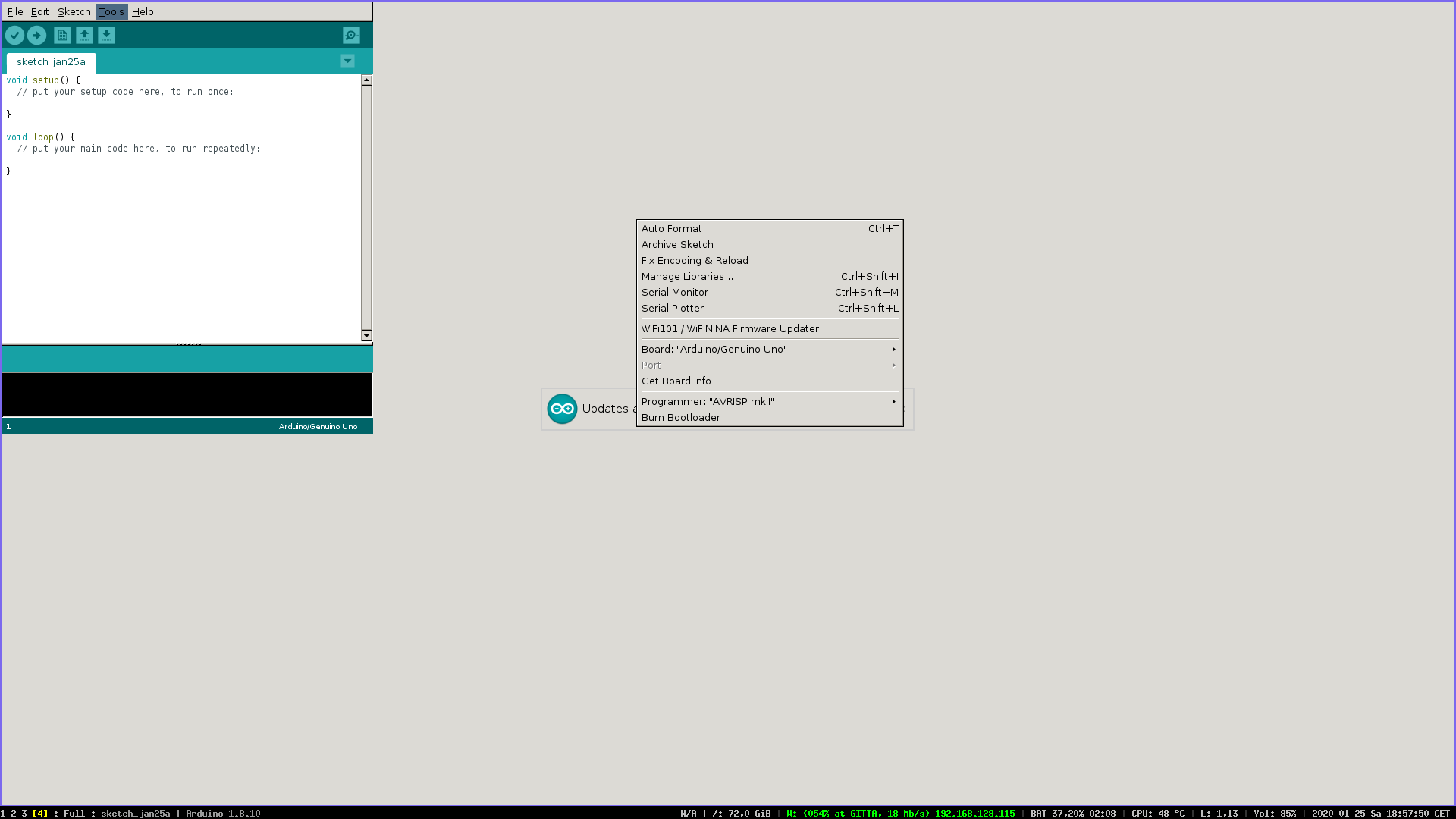Viewport: 1456px width, 819px height.
Task: Choose Burn Bootloader
Action: [770, 417]
